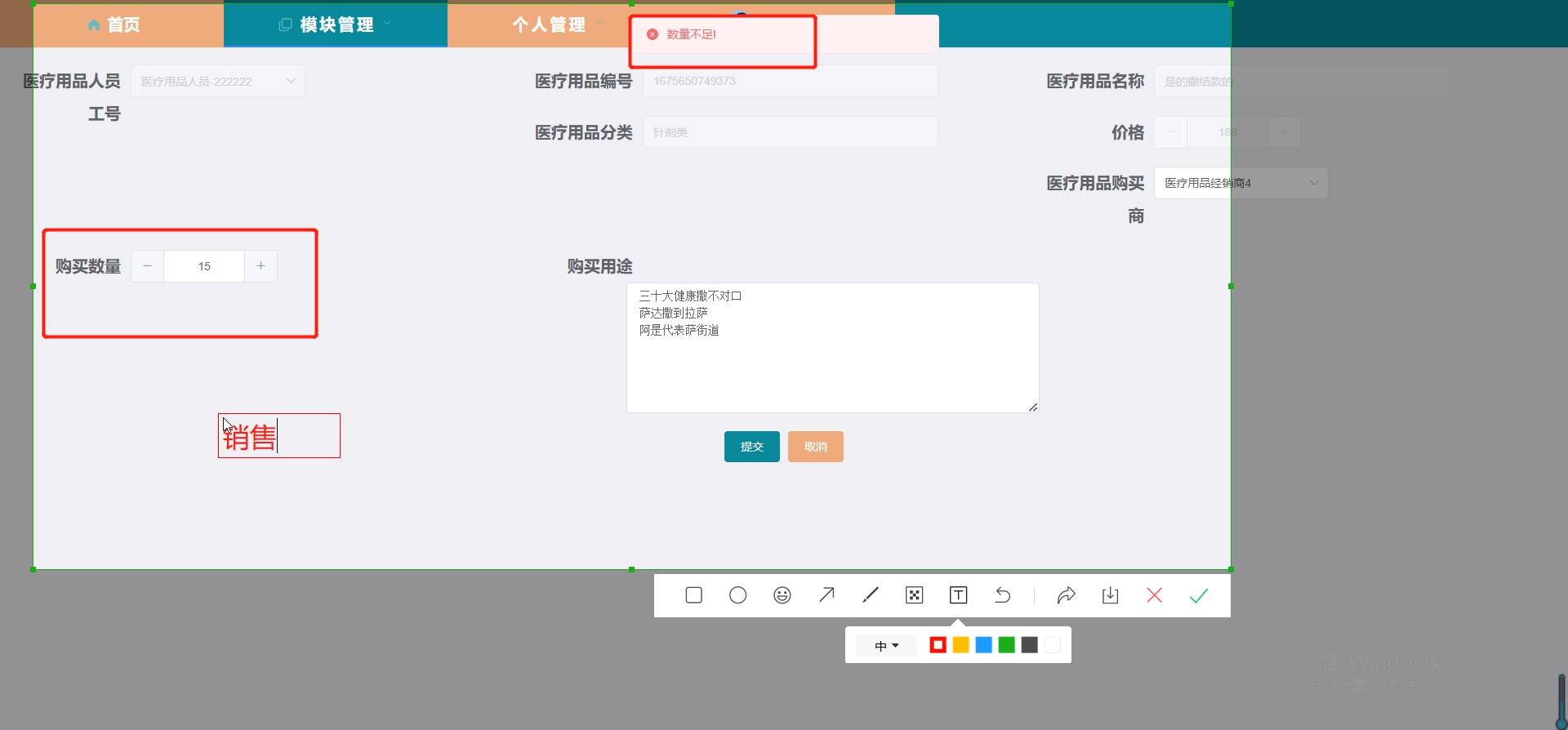Select the rectangle annotation tool

coord(694,595)
